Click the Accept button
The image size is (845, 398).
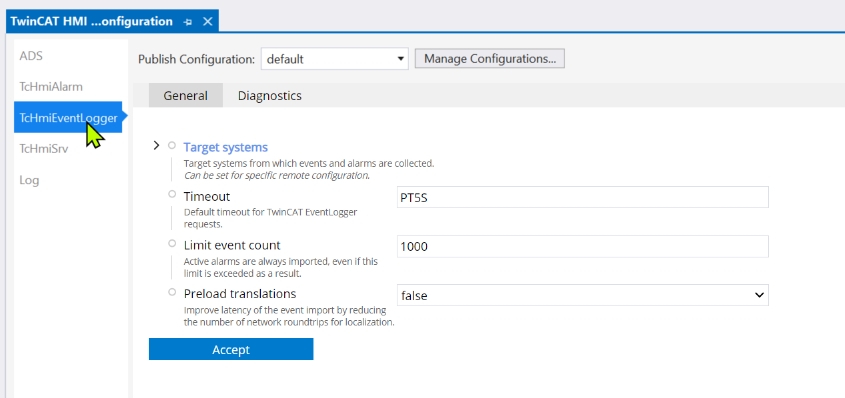point(231,349)
